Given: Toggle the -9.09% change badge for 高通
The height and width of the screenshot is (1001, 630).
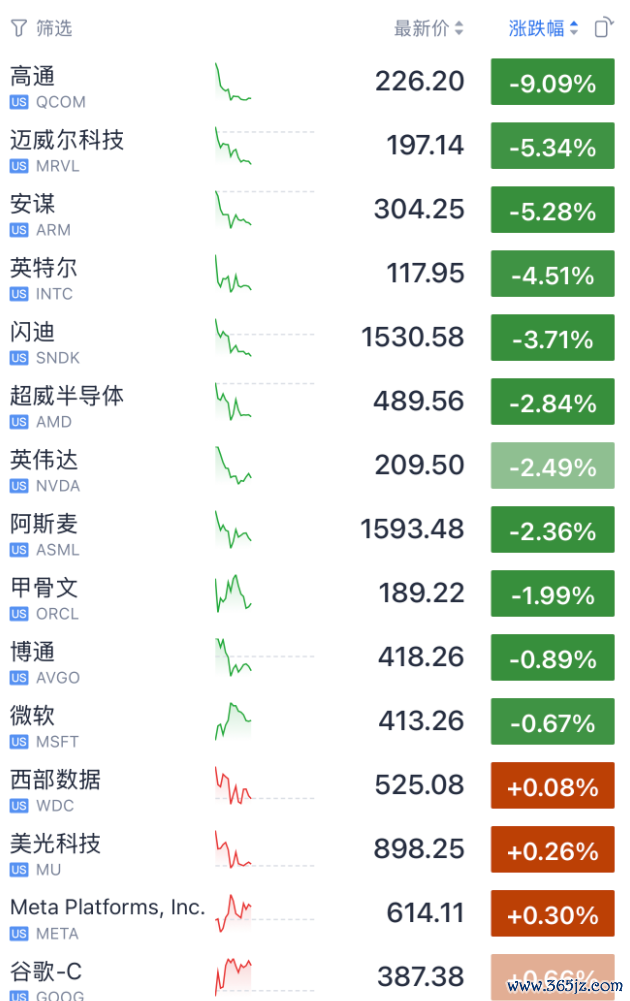Looking at the screenshot, I should (553, 82).
